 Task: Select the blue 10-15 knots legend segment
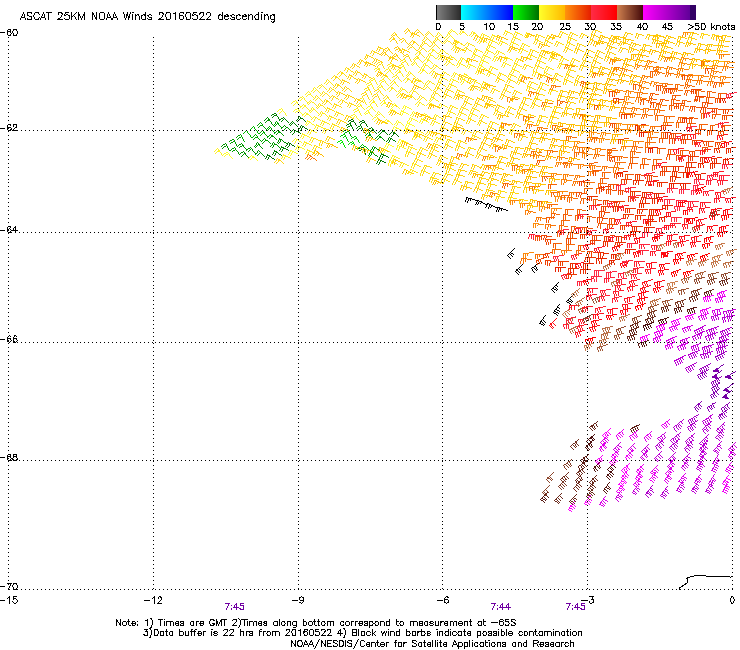[500, 12]
